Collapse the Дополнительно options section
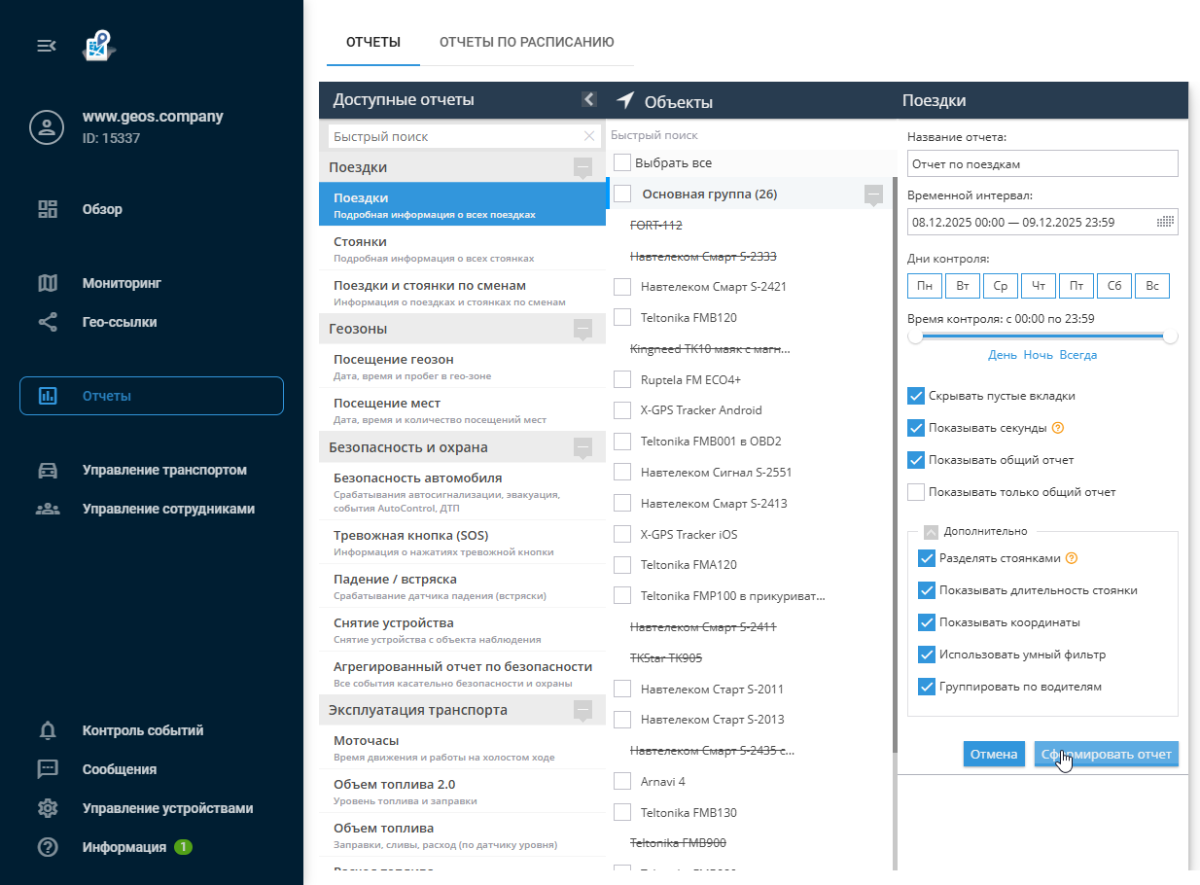 click(x=931, y=532)
